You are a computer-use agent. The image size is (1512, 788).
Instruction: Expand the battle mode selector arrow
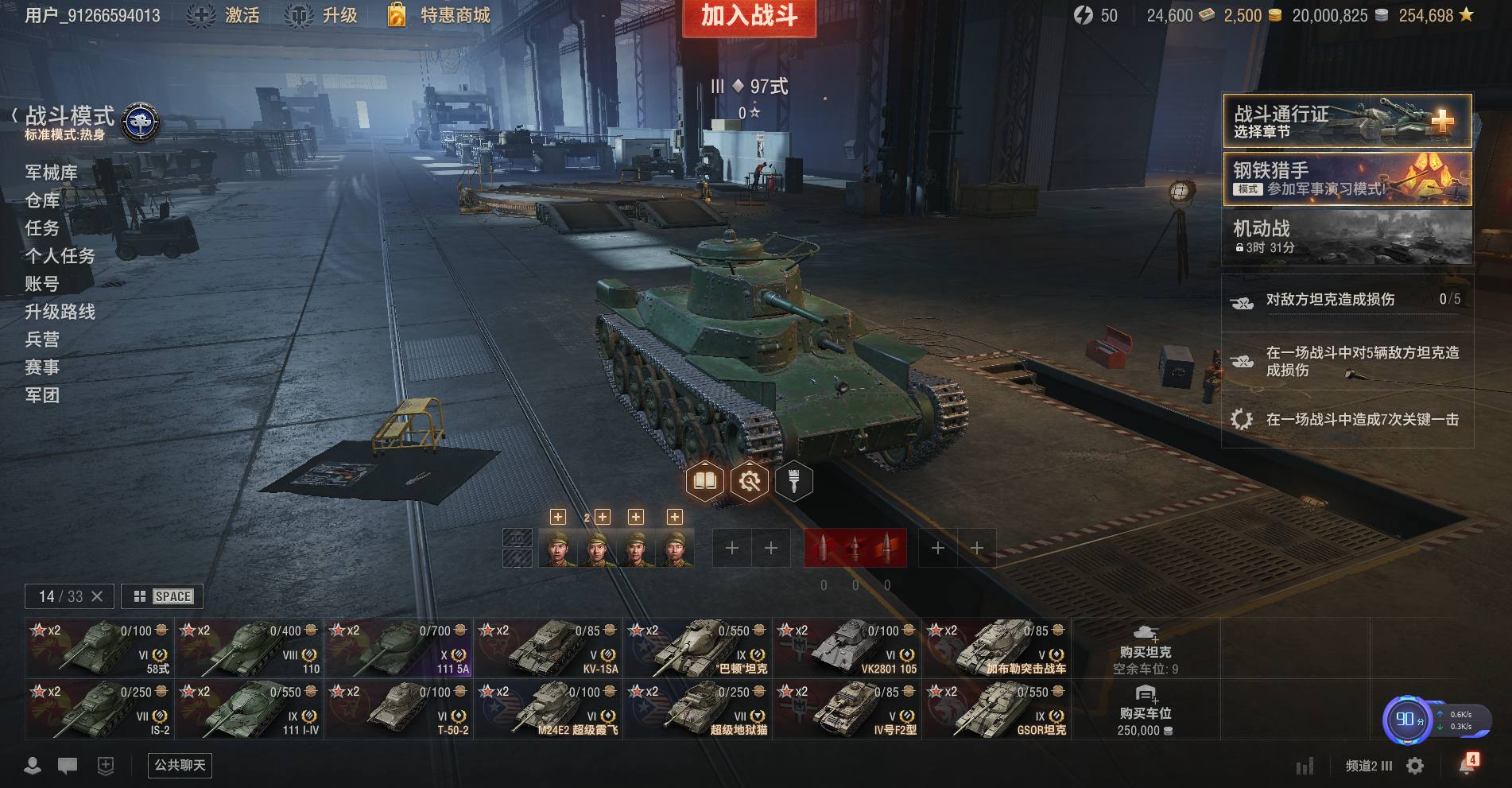pos(14,115)
